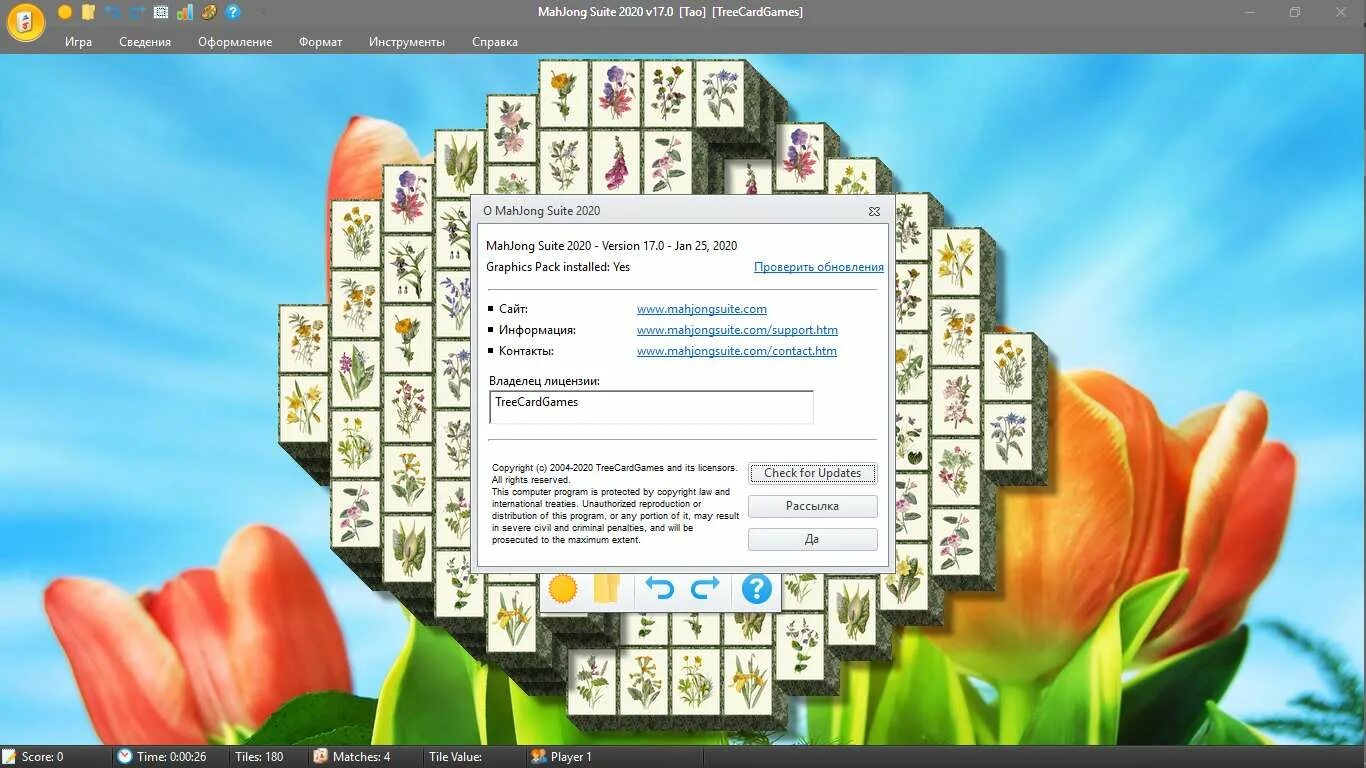Open the Инструменты menu
The height and width of the screenshot is (768, 1366).
407,42
